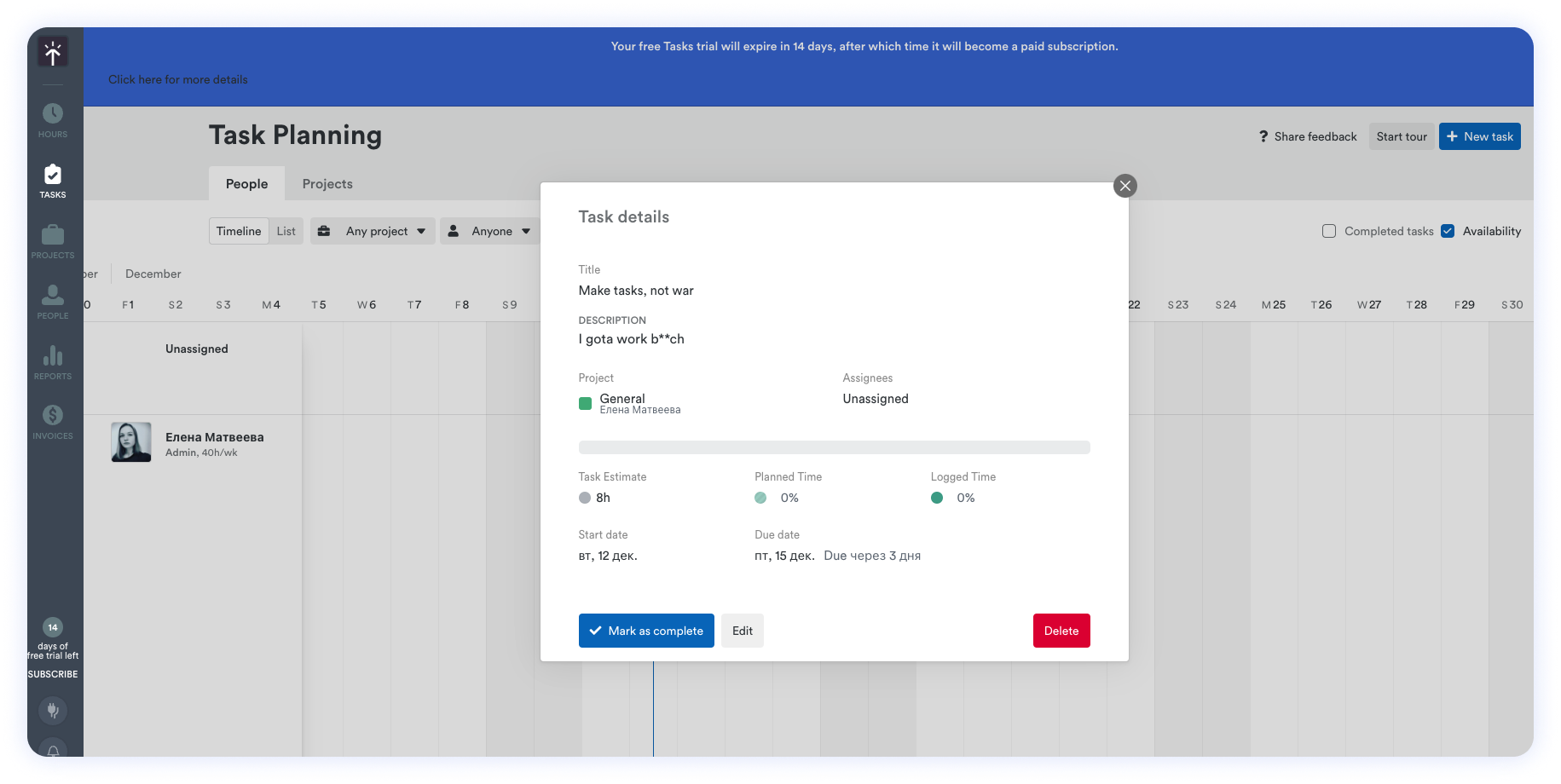Image resolution: width=1561 pixels, height=784 pixels.
Task: Open Reports bar chart icon
Action: coord(53,355)
